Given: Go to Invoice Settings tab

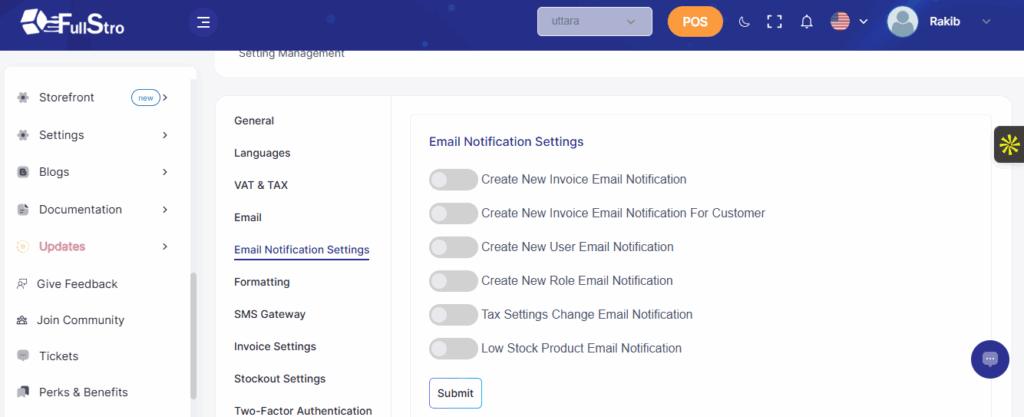Looking at the screenshot, I should (274, 347).
